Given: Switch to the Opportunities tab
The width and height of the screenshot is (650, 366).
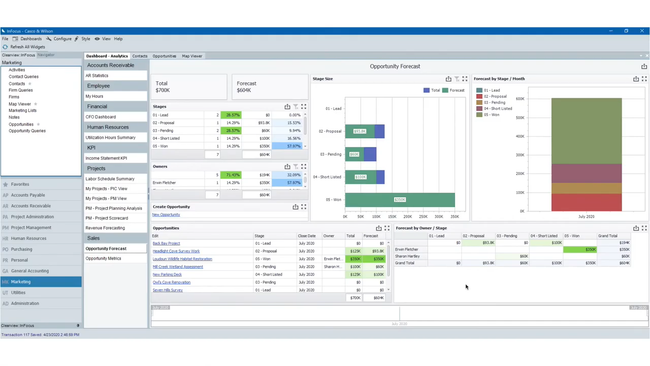Looking at the screenshot, I should (x=164, y=56).
